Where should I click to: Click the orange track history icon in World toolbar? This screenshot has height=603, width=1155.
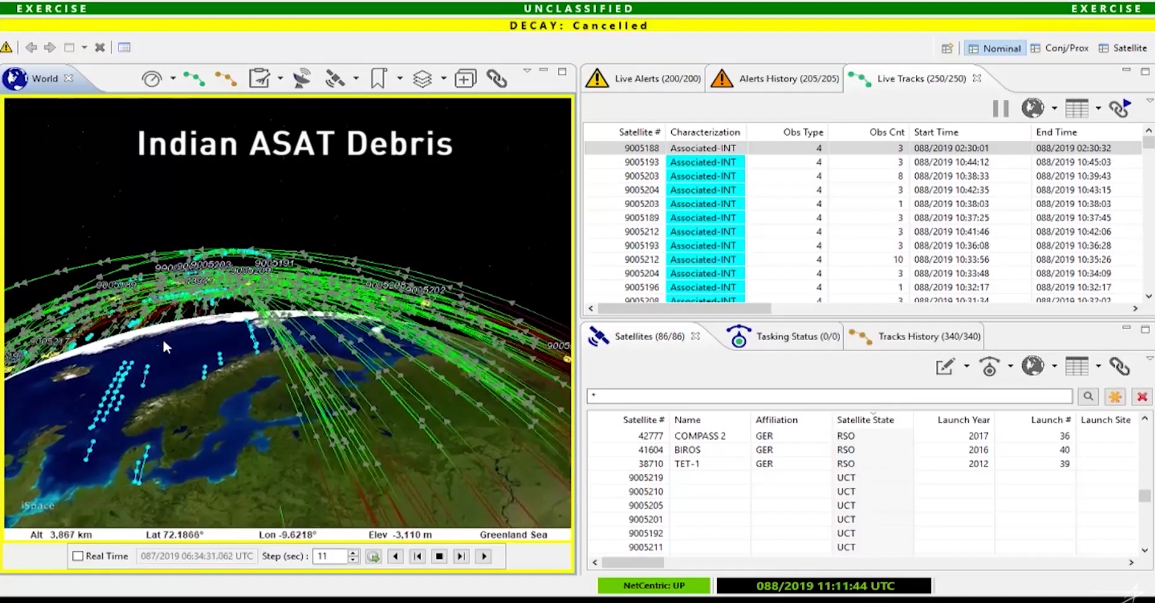click(225, 79)
